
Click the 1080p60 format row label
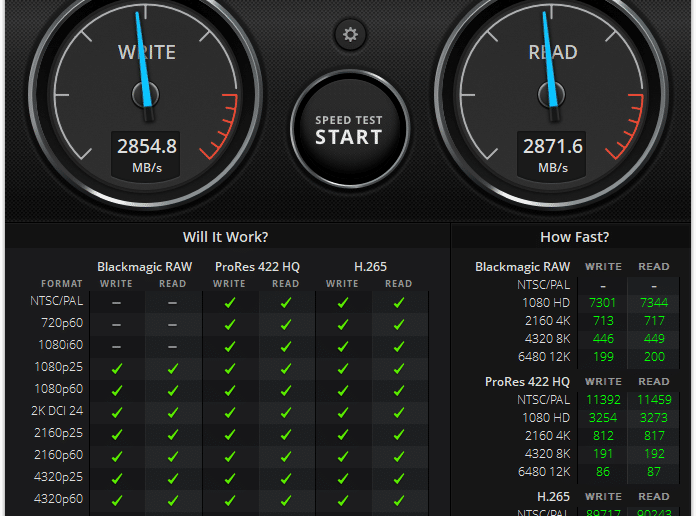[59, 389]
